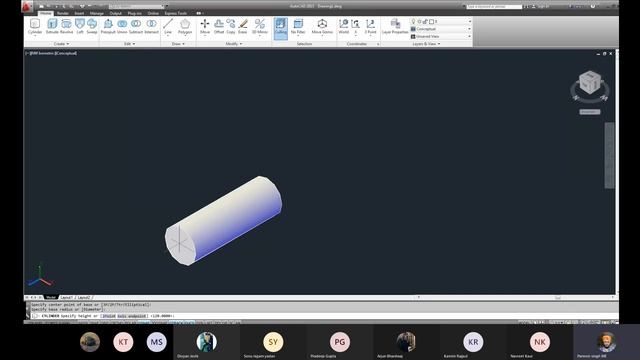Select the Line drawing tool
The height and width of the screenshot is (360, 640).
click(x=168, y=27)
